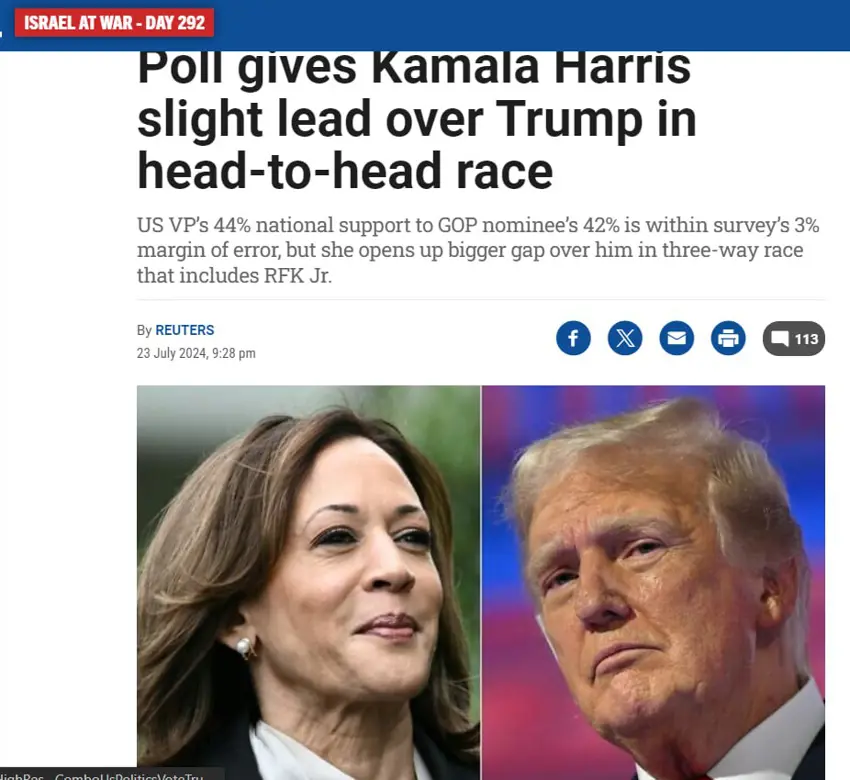Screen dimensions: 850x780
Task: Click the 113 comment count number
Action: point(806,339)
